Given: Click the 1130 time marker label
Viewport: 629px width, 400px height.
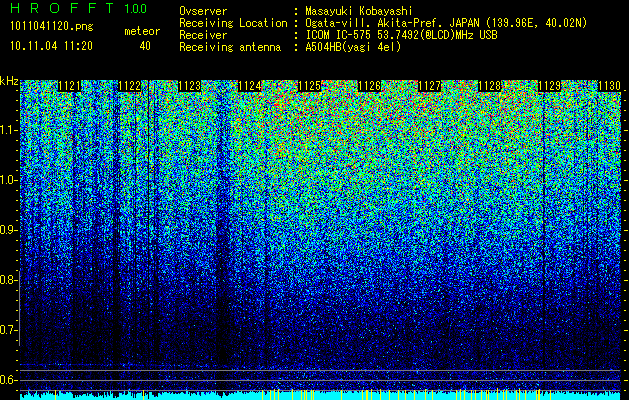Looking at the screenshot, I should point(610,86).
